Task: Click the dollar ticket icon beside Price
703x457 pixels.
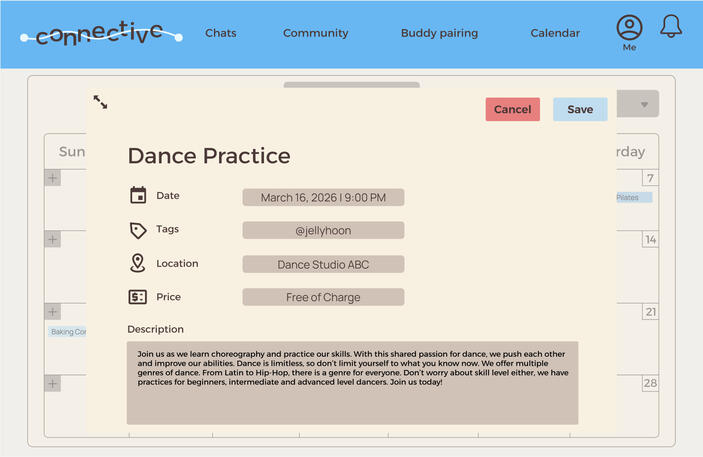Action: pyautogui.click(x=137, y=297)
